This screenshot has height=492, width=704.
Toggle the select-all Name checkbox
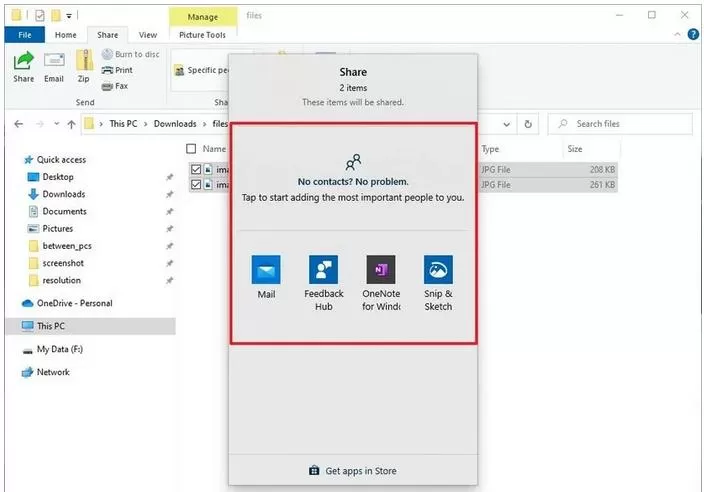(191, 149)
